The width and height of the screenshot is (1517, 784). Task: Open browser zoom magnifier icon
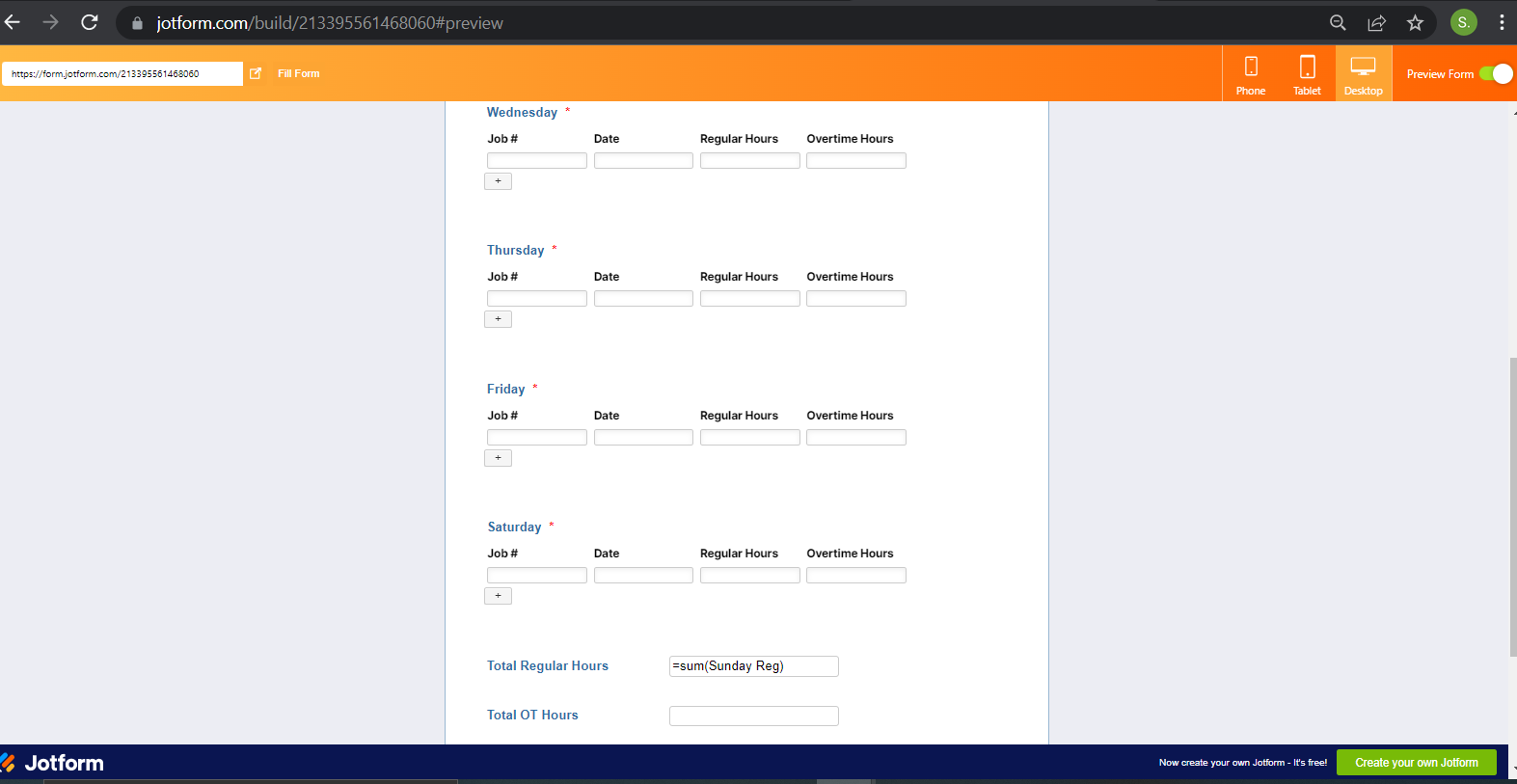pos(1338,23)
